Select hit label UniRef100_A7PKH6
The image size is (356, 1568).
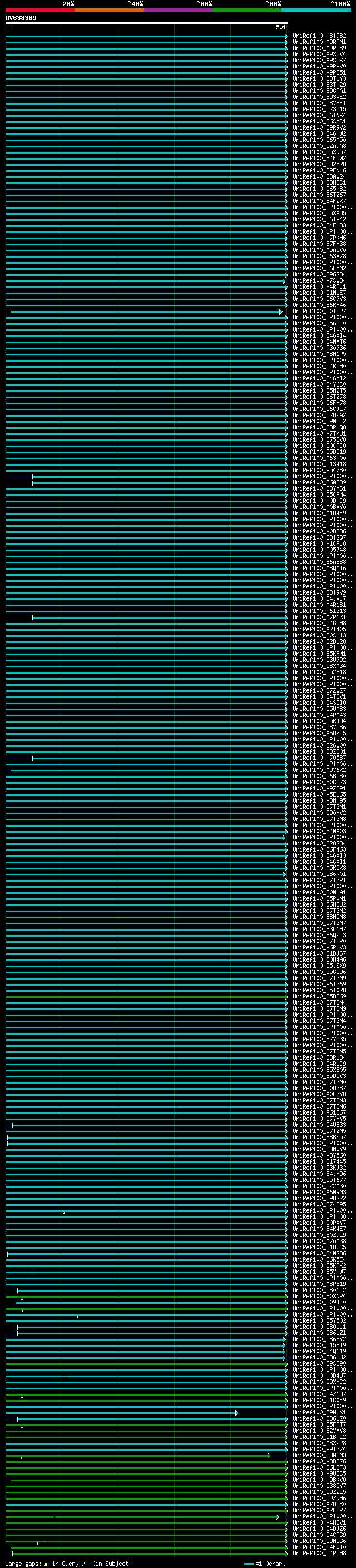pos(319,238)
